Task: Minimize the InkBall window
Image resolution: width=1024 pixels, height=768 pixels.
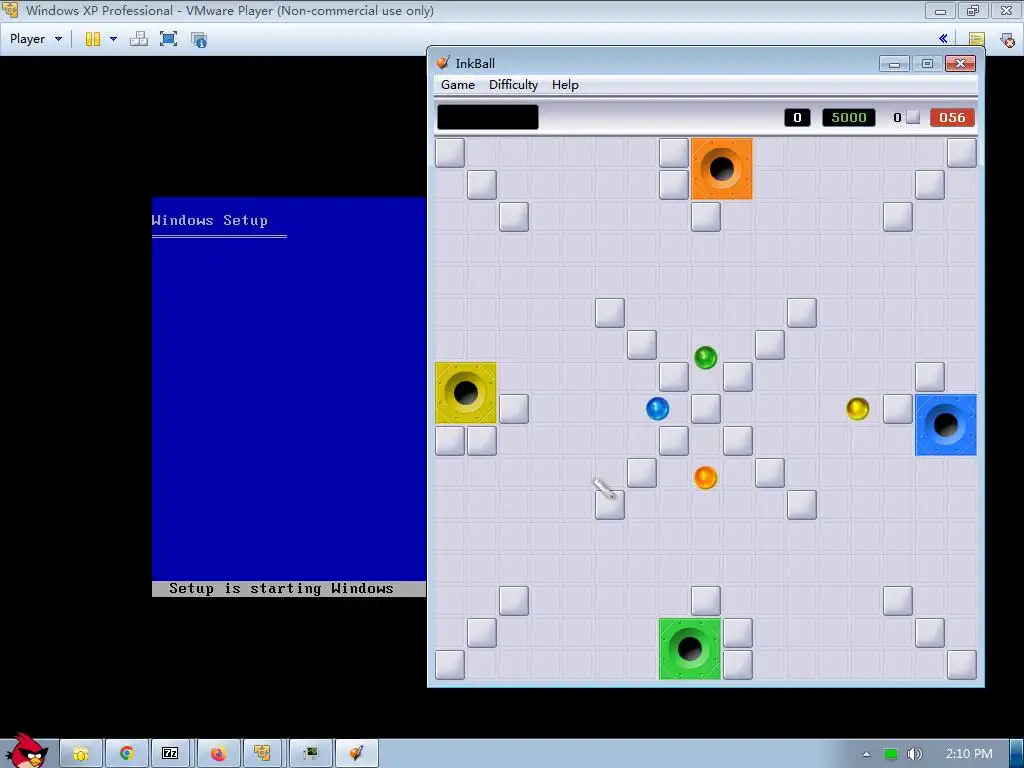Action: click(894, 63)
